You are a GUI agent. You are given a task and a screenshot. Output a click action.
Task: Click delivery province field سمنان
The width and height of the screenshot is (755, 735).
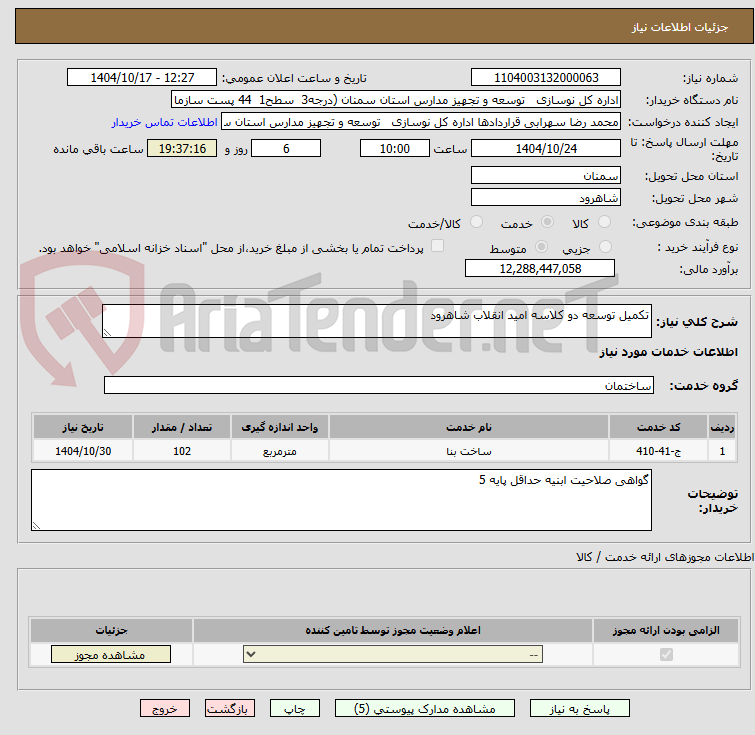(546, 176)
